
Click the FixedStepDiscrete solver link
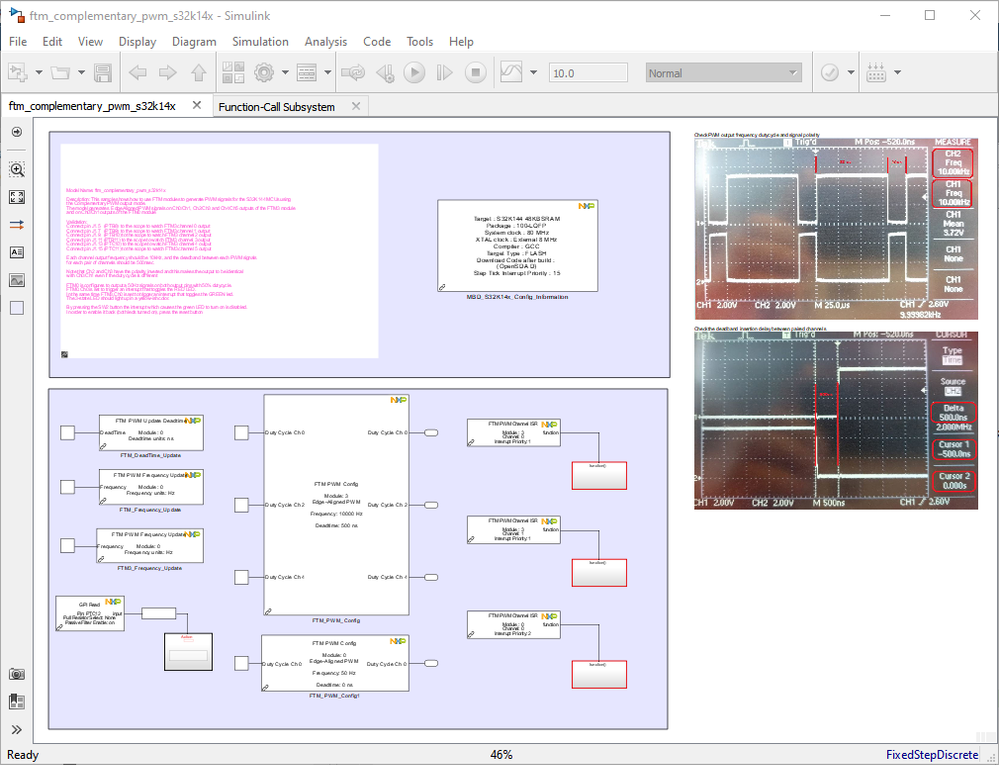[932, 755]
